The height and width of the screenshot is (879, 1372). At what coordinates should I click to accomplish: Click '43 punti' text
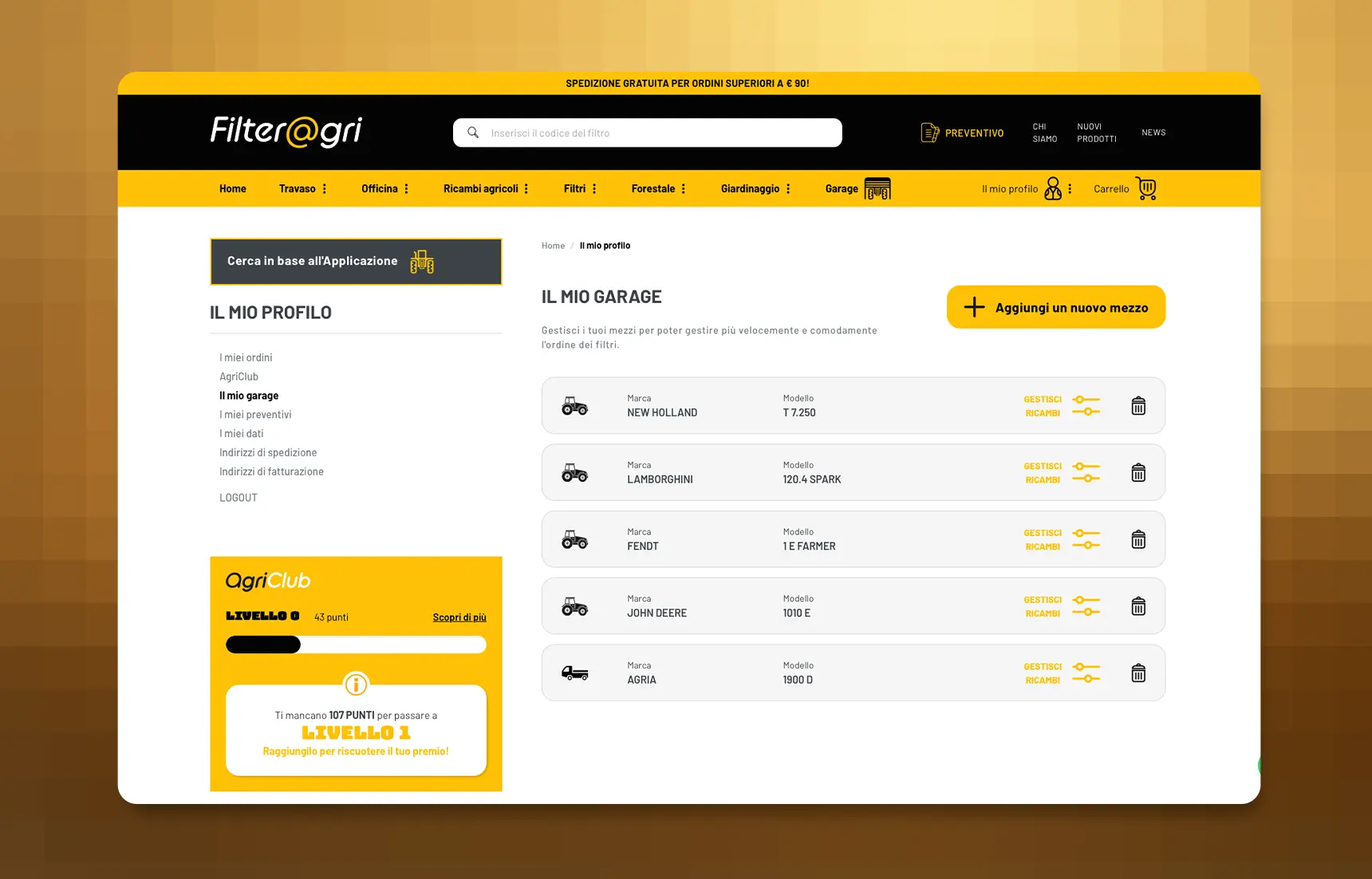[331, 617]
